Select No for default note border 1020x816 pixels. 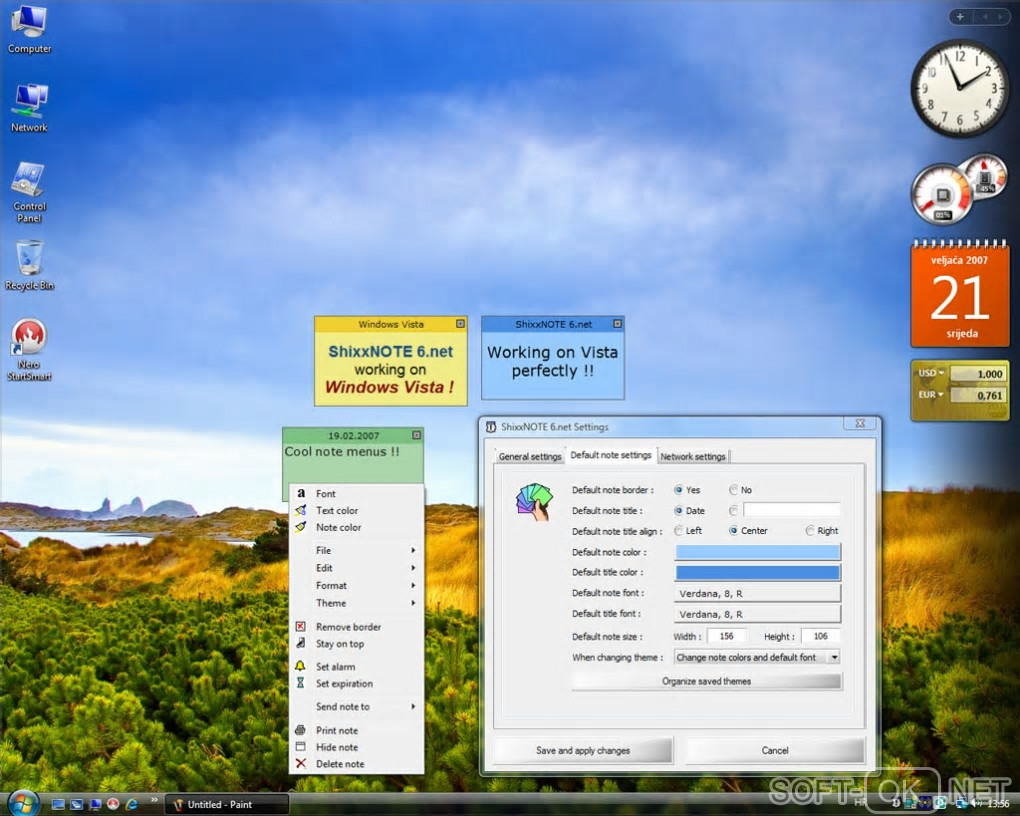click(x=734, y=489)
